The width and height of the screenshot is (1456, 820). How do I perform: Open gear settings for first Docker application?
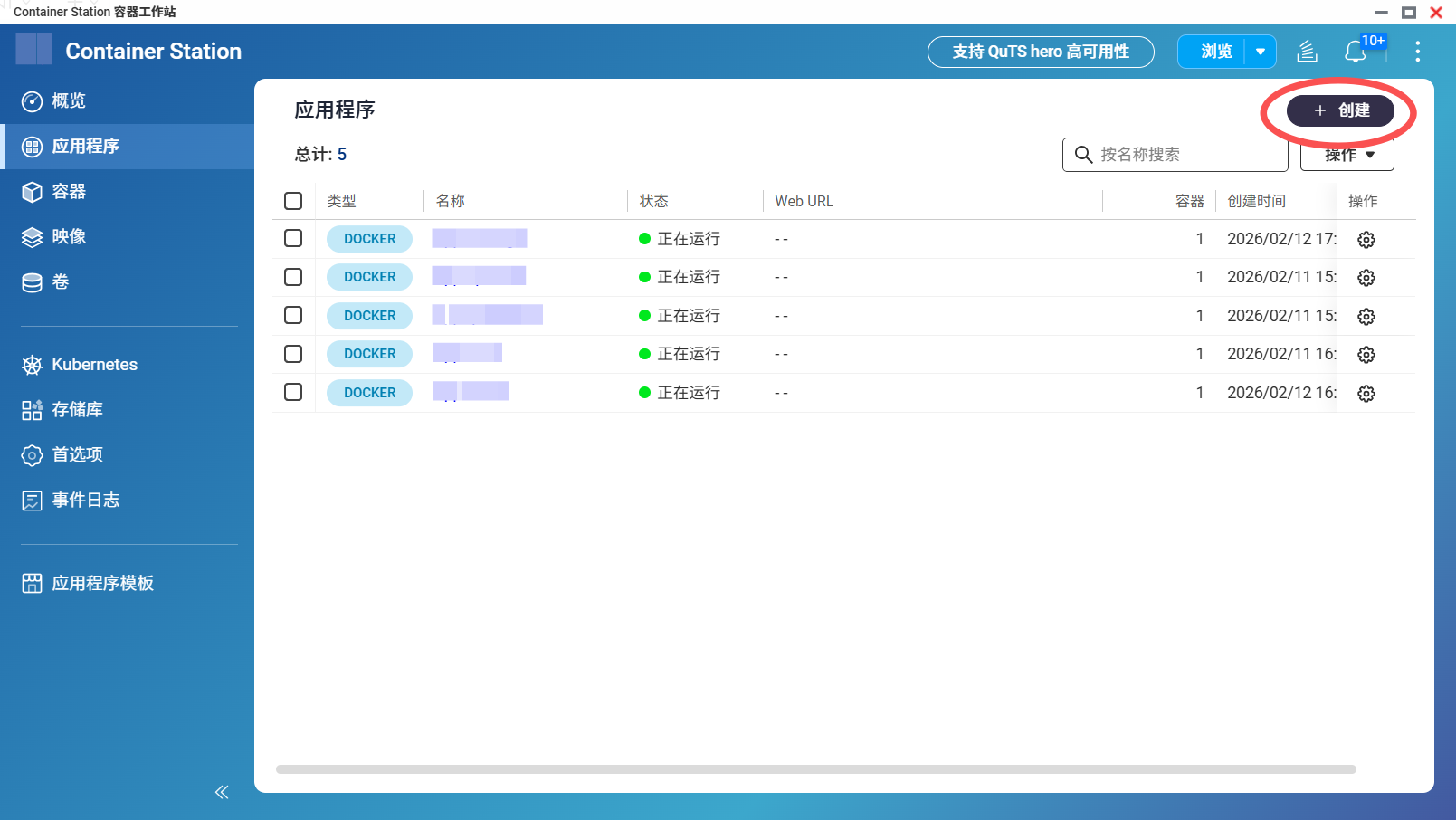(x=1366, y=240)
